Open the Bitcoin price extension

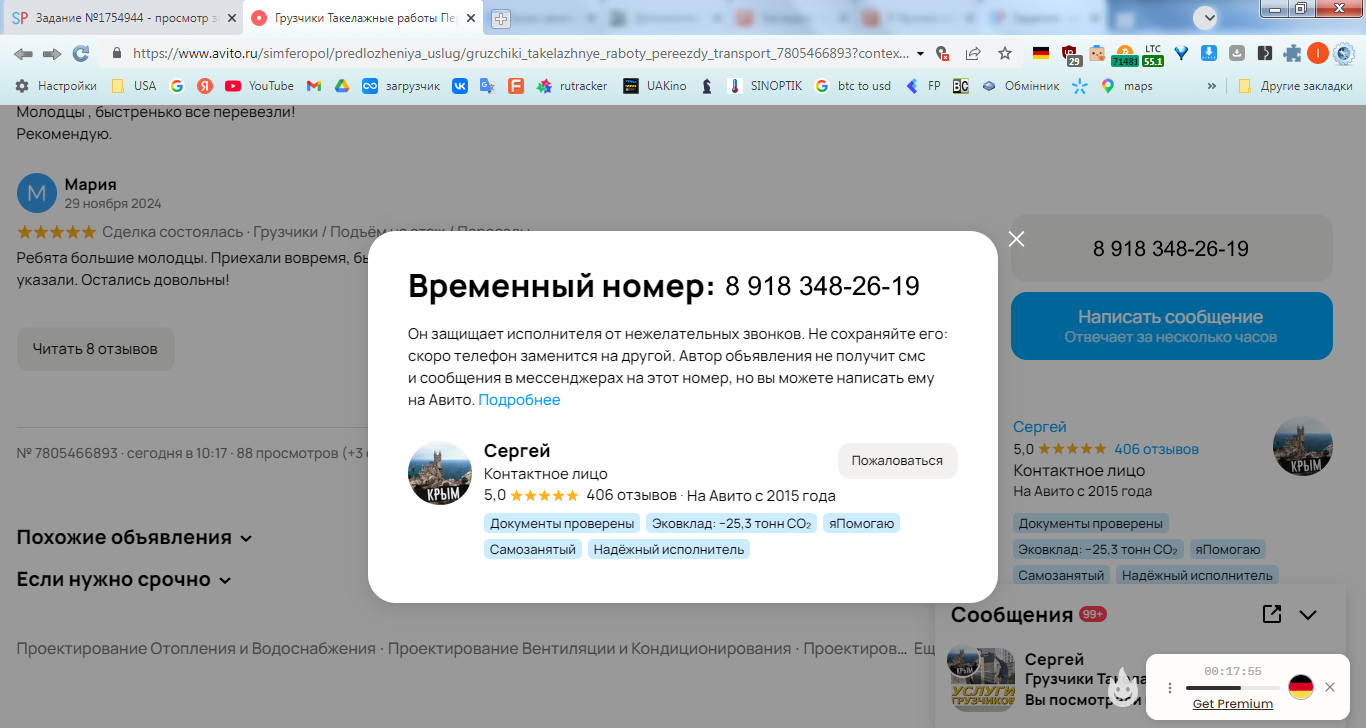1124,55
